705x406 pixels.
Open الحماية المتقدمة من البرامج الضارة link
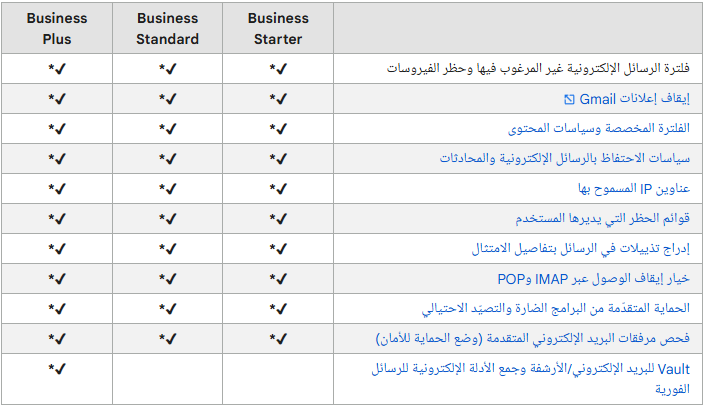pyautogui.click(x=556, y=308)
